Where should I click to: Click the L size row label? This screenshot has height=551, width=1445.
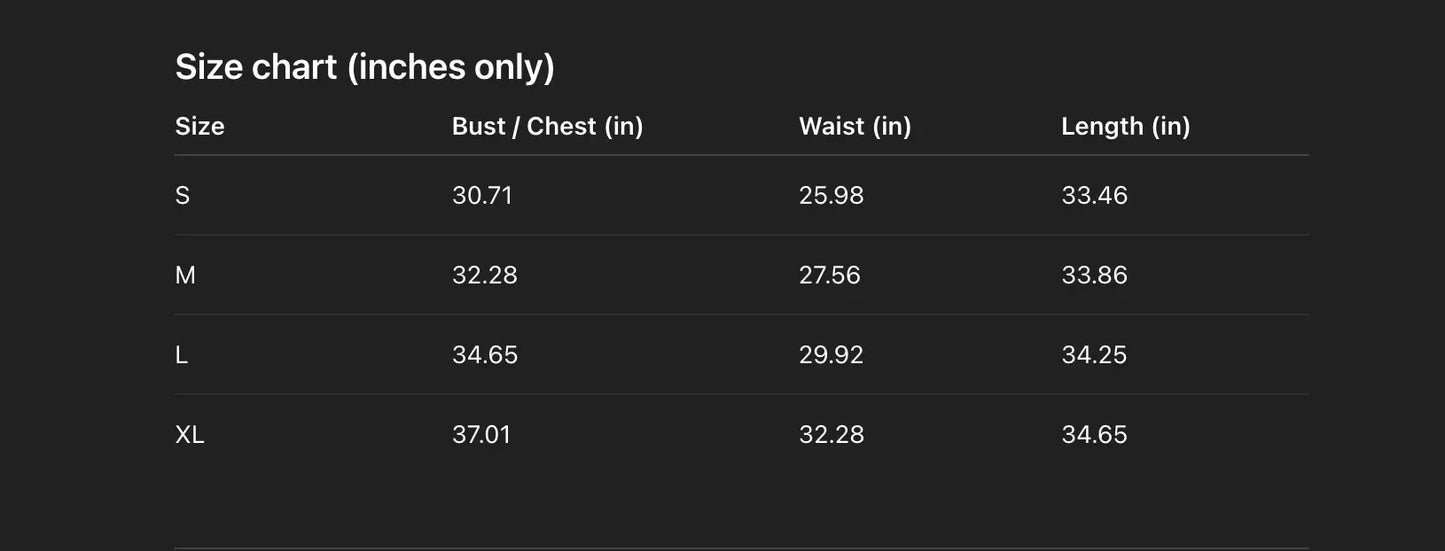click(x=181, y=355)
